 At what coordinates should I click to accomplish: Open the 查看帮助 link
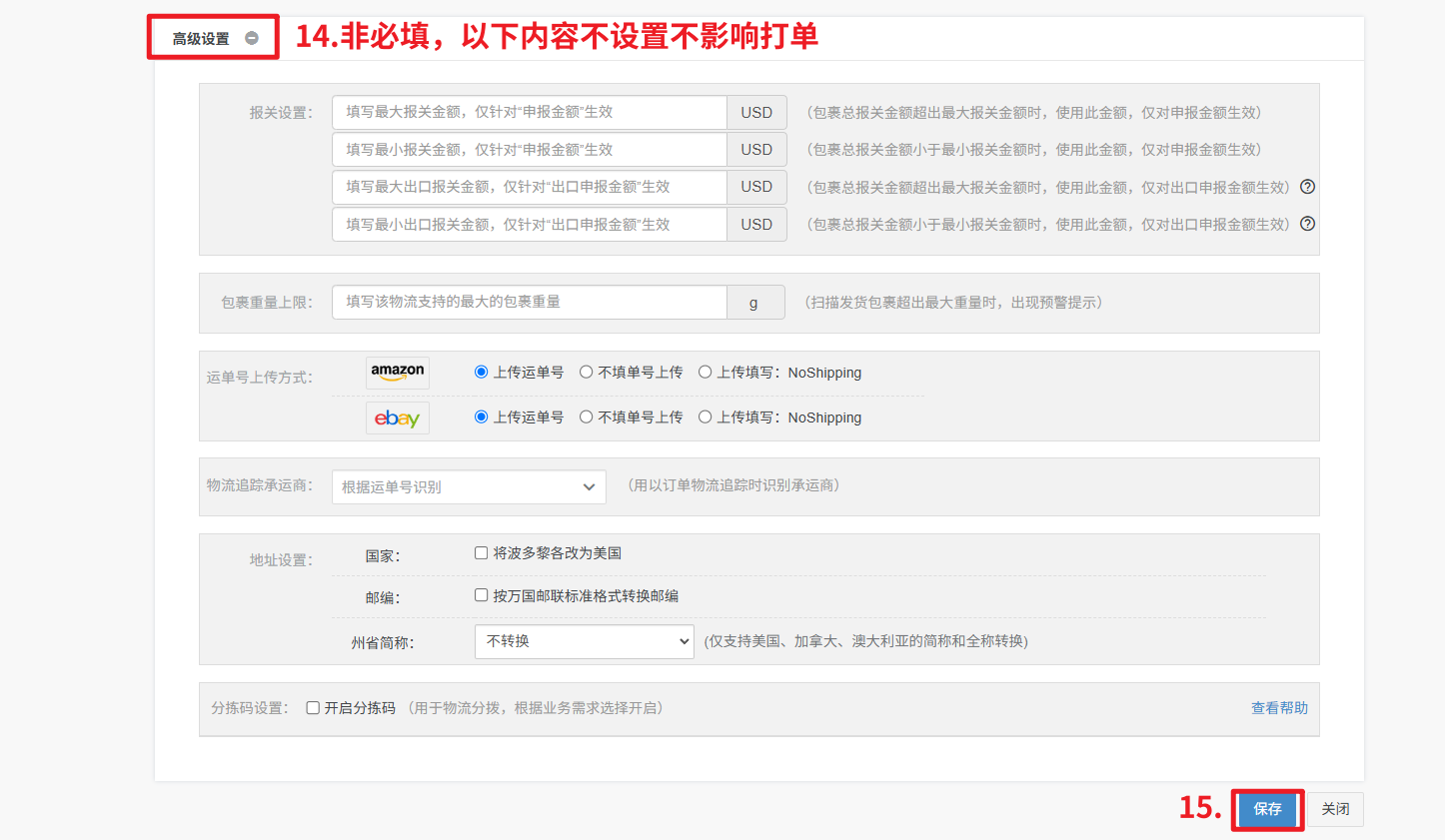[1279, 708]
